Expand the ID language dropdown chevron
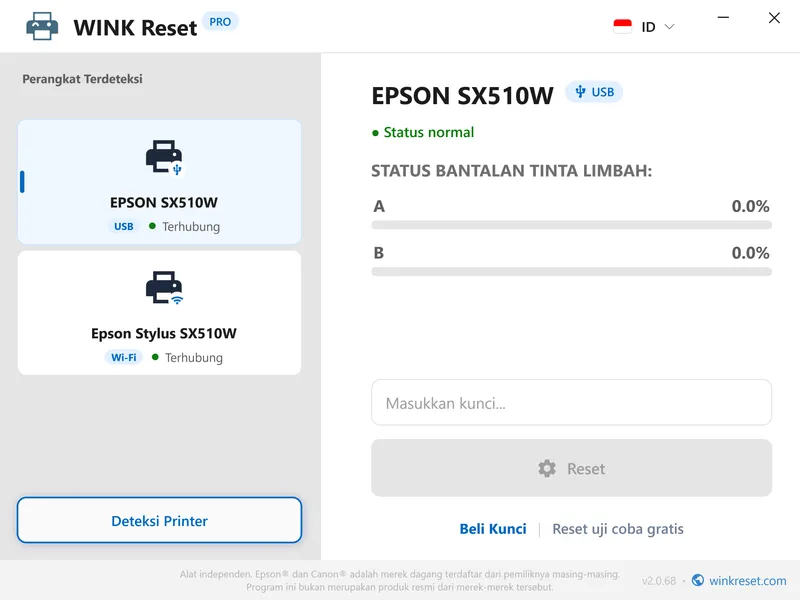This screenshot has width=800, height=600. coord(669,27)
